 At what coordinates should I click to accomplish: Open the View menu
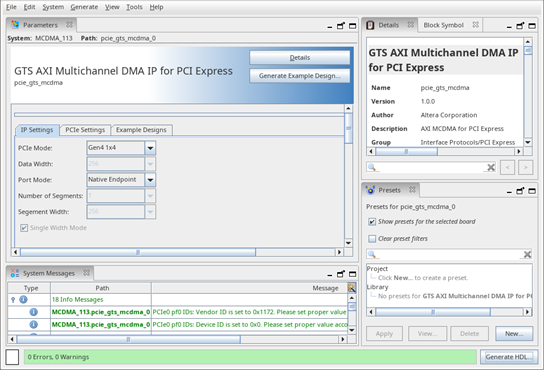[x=112, y=7]
